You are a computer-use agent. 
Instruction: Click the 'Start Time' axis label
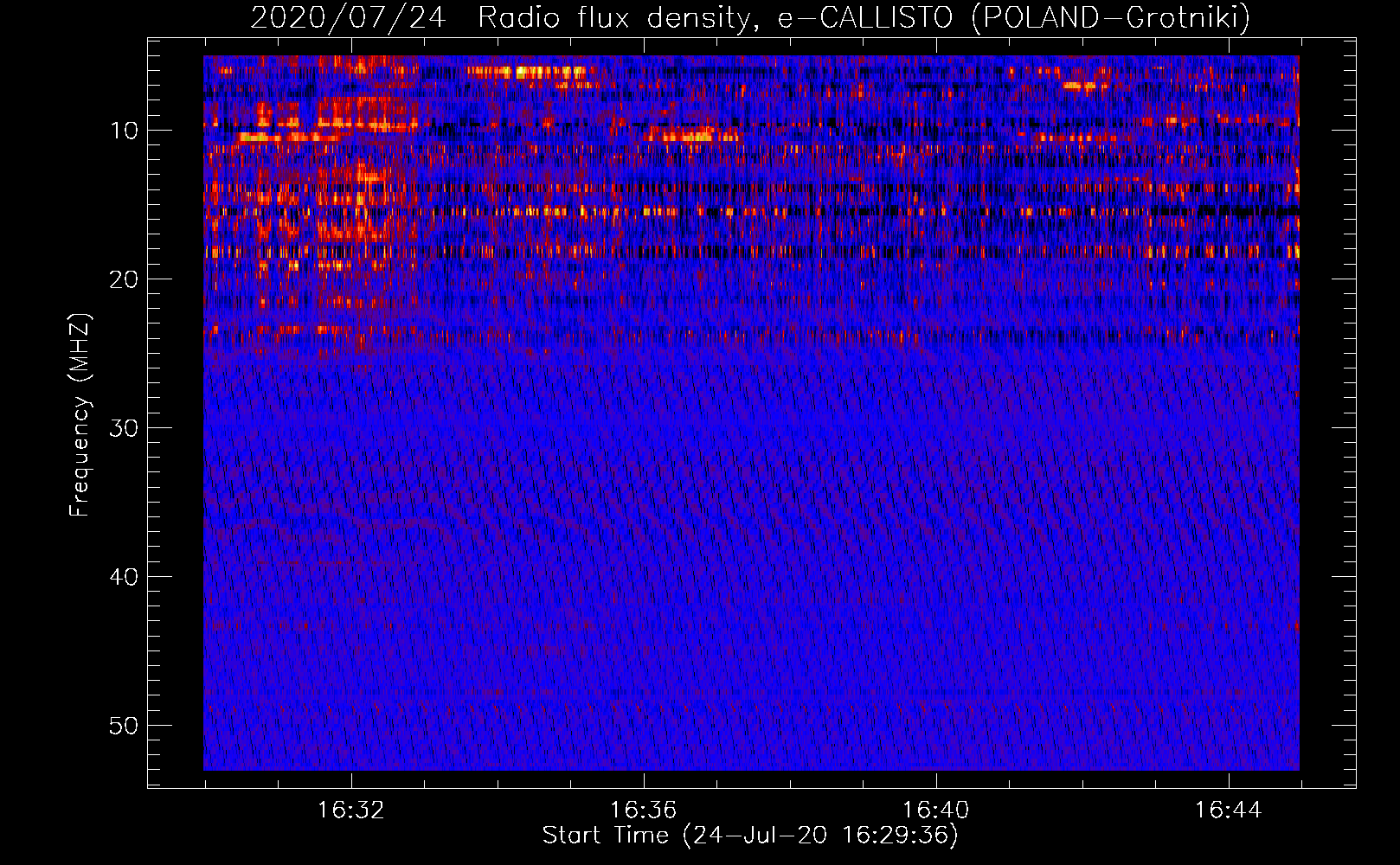point(750,836)
